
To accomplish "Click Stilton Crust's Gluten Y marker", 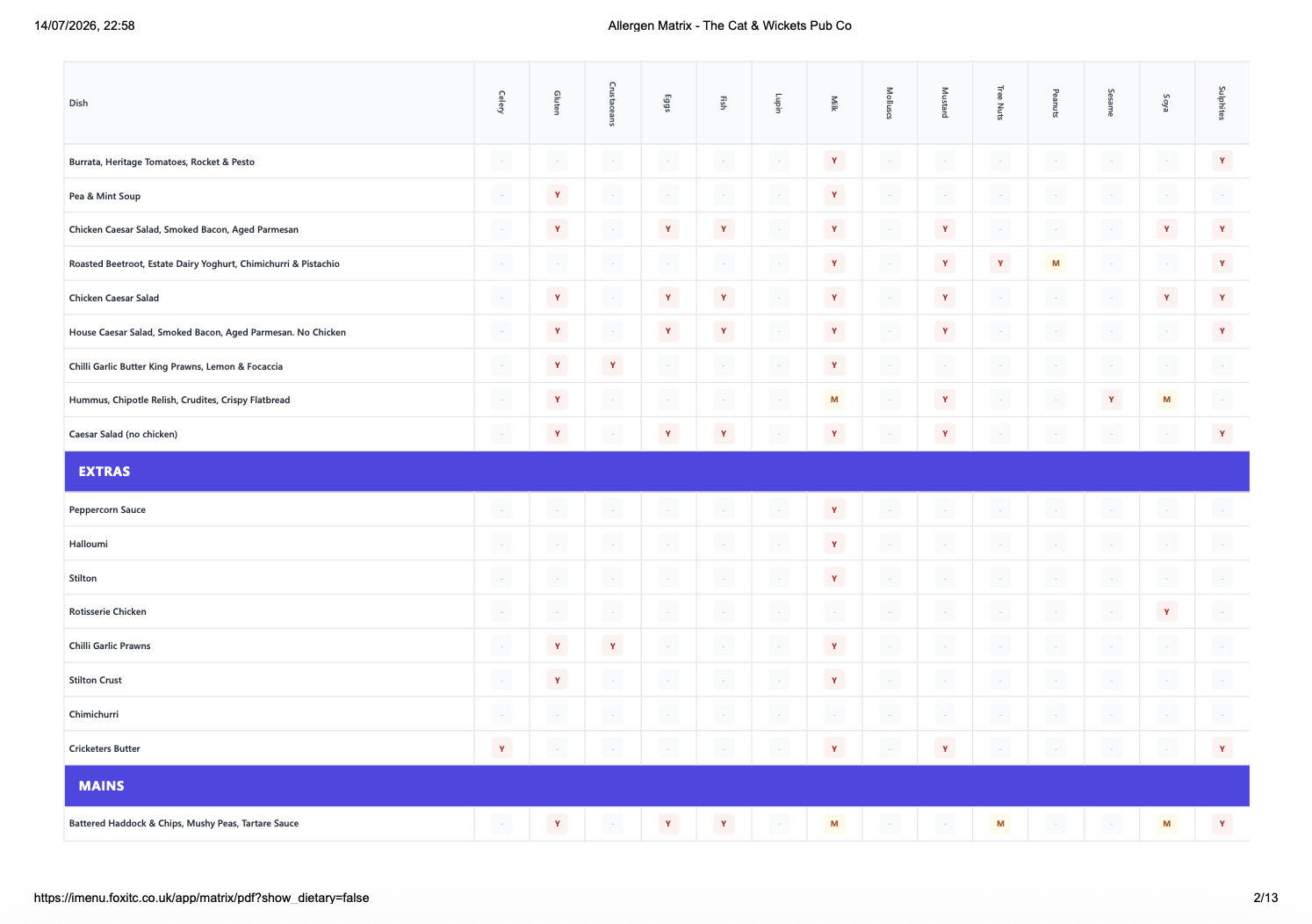I will point(557,680).
